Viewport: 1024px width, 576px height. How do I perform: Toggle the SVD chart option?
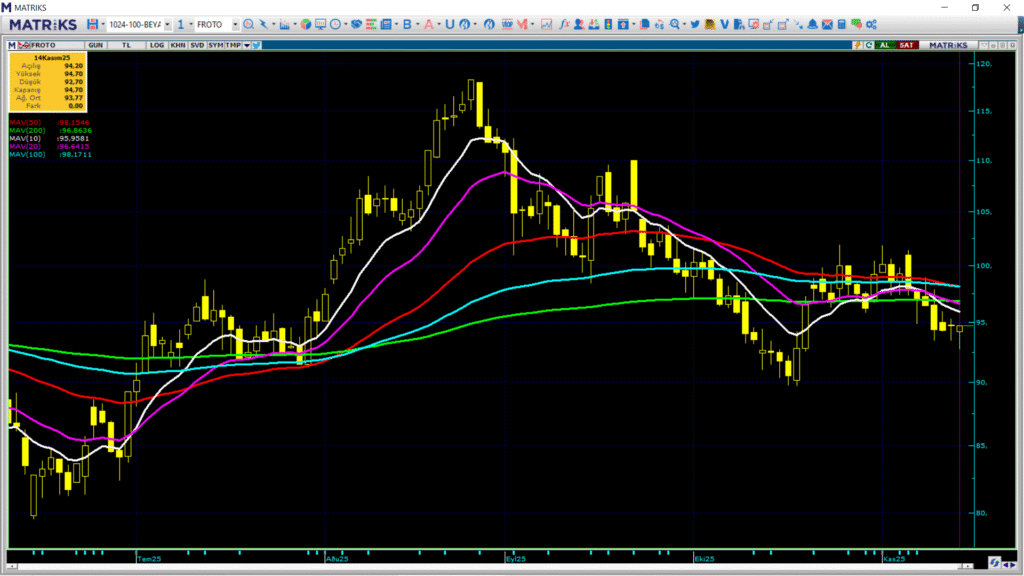(x=197, y=45)
